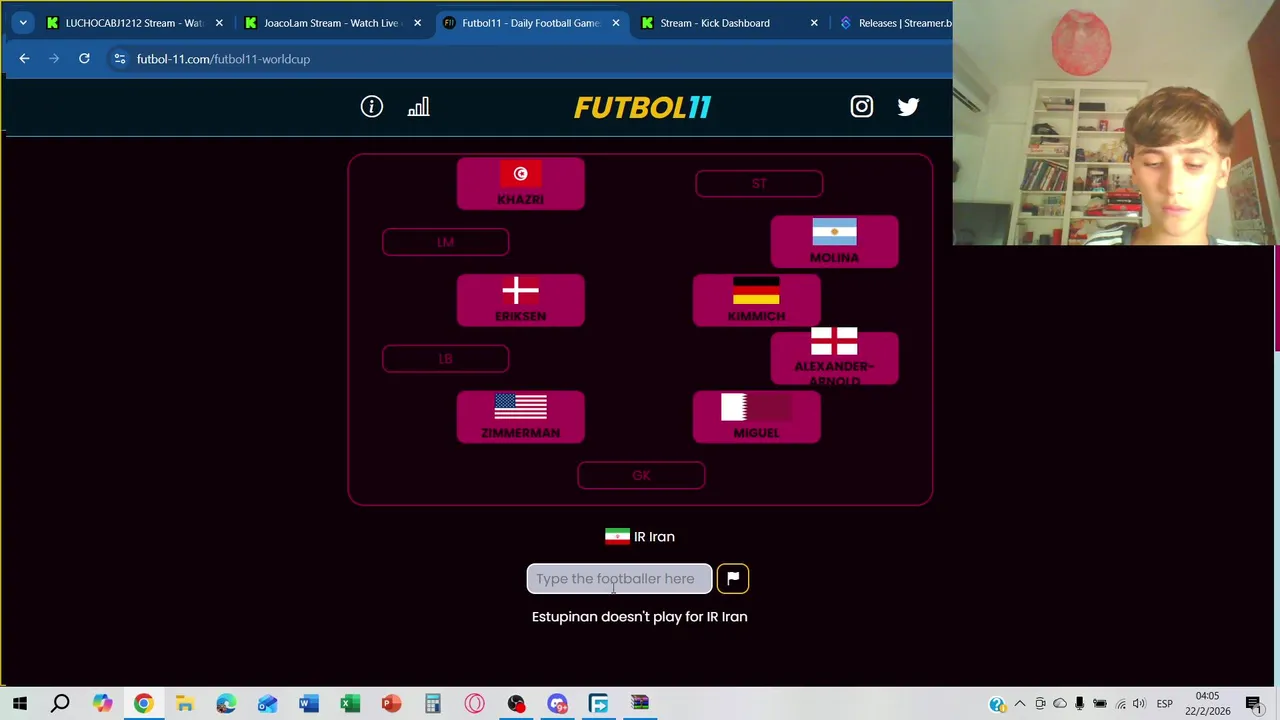Close the JoacoLam Stream tab
1280x720 pixels.
point(417,23)
